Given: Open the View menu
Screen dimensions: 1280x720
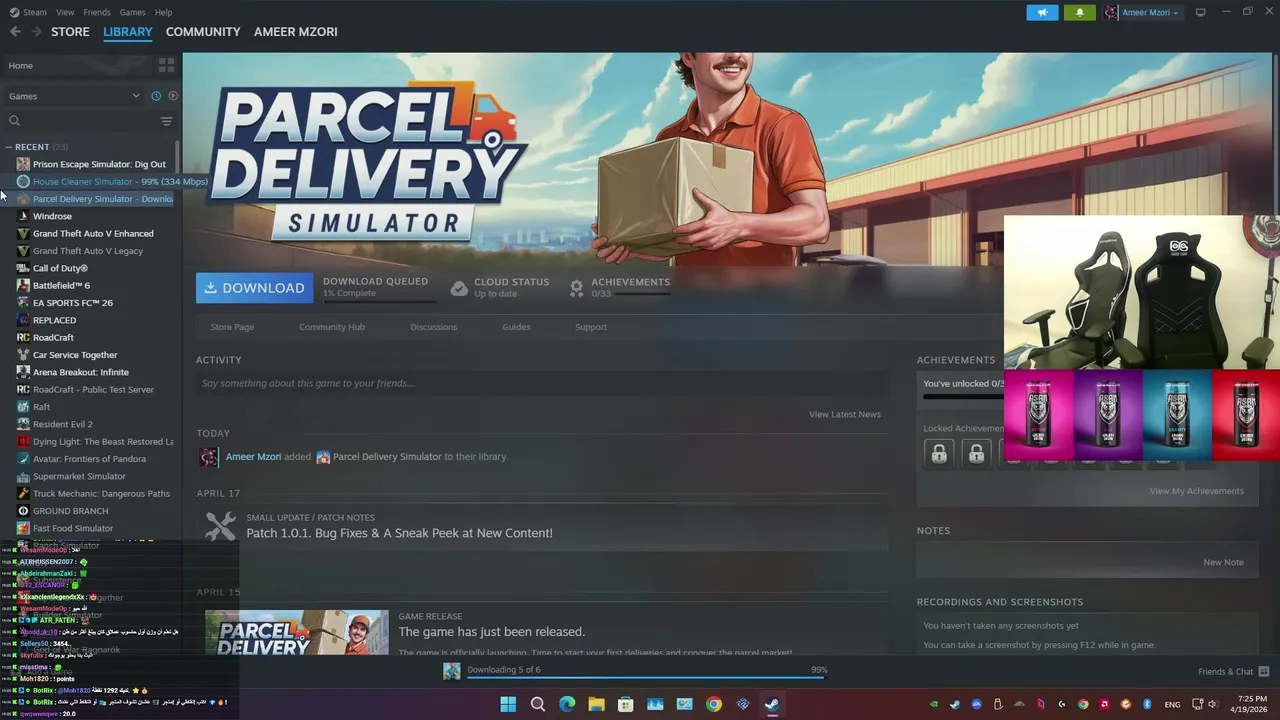Looking at the screenshot, I should pos(65,12).
